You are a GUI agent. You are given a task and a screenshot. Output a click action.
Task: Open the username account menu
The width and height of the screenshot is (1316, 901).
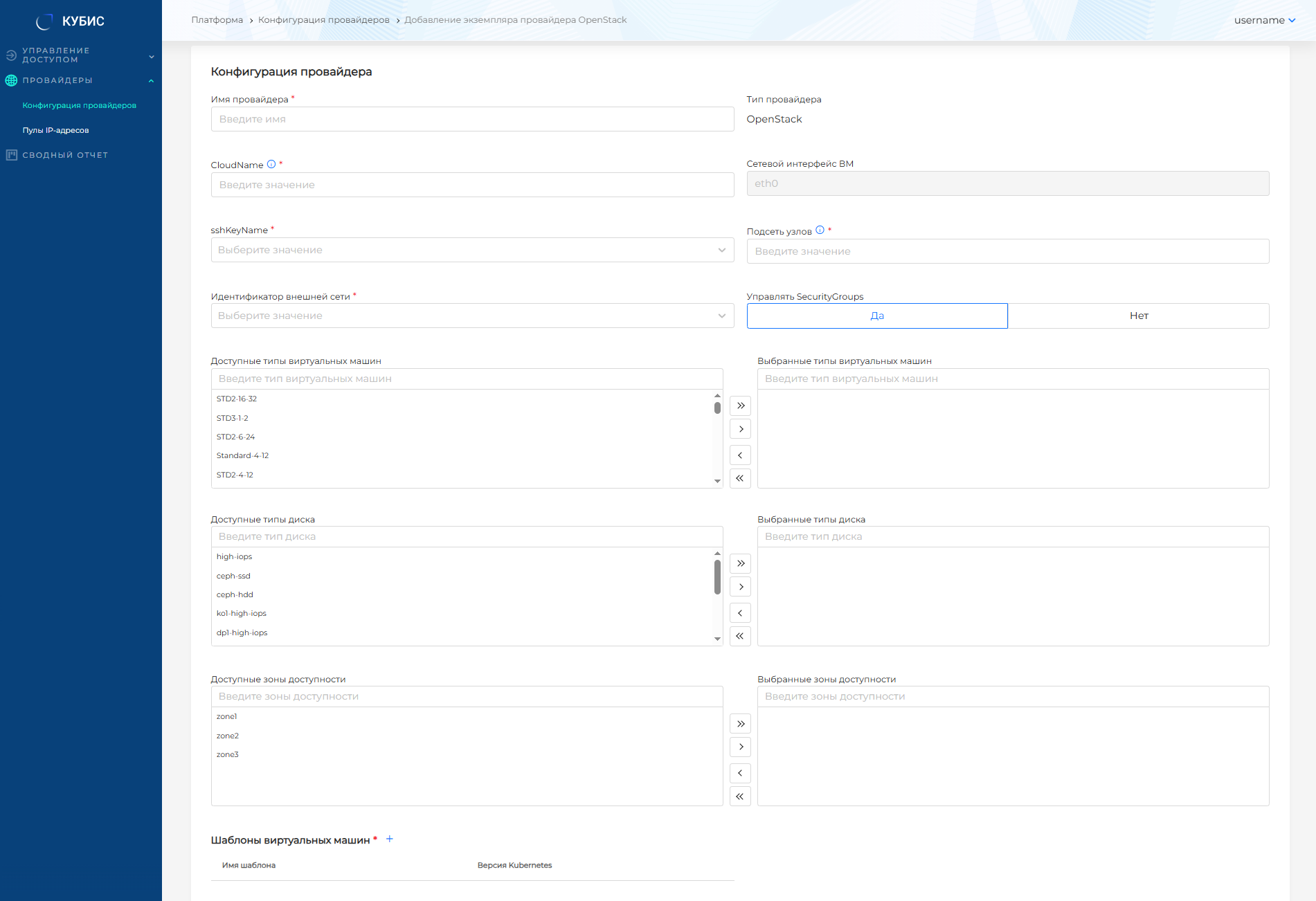click(1264, 20)
